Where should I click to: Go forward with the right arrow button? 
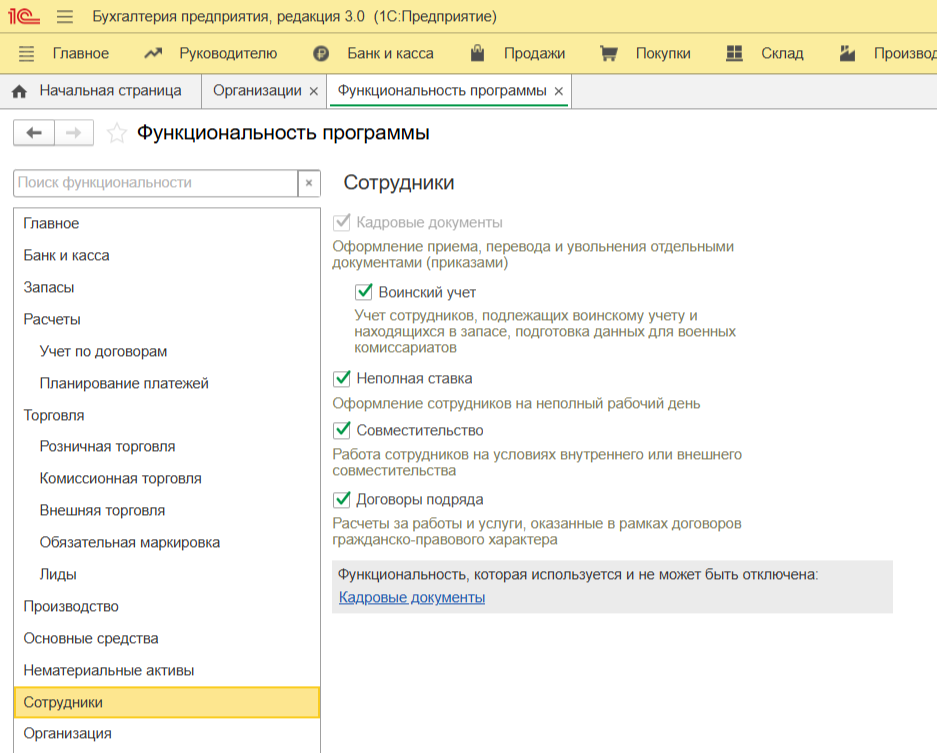pos(73,133)
